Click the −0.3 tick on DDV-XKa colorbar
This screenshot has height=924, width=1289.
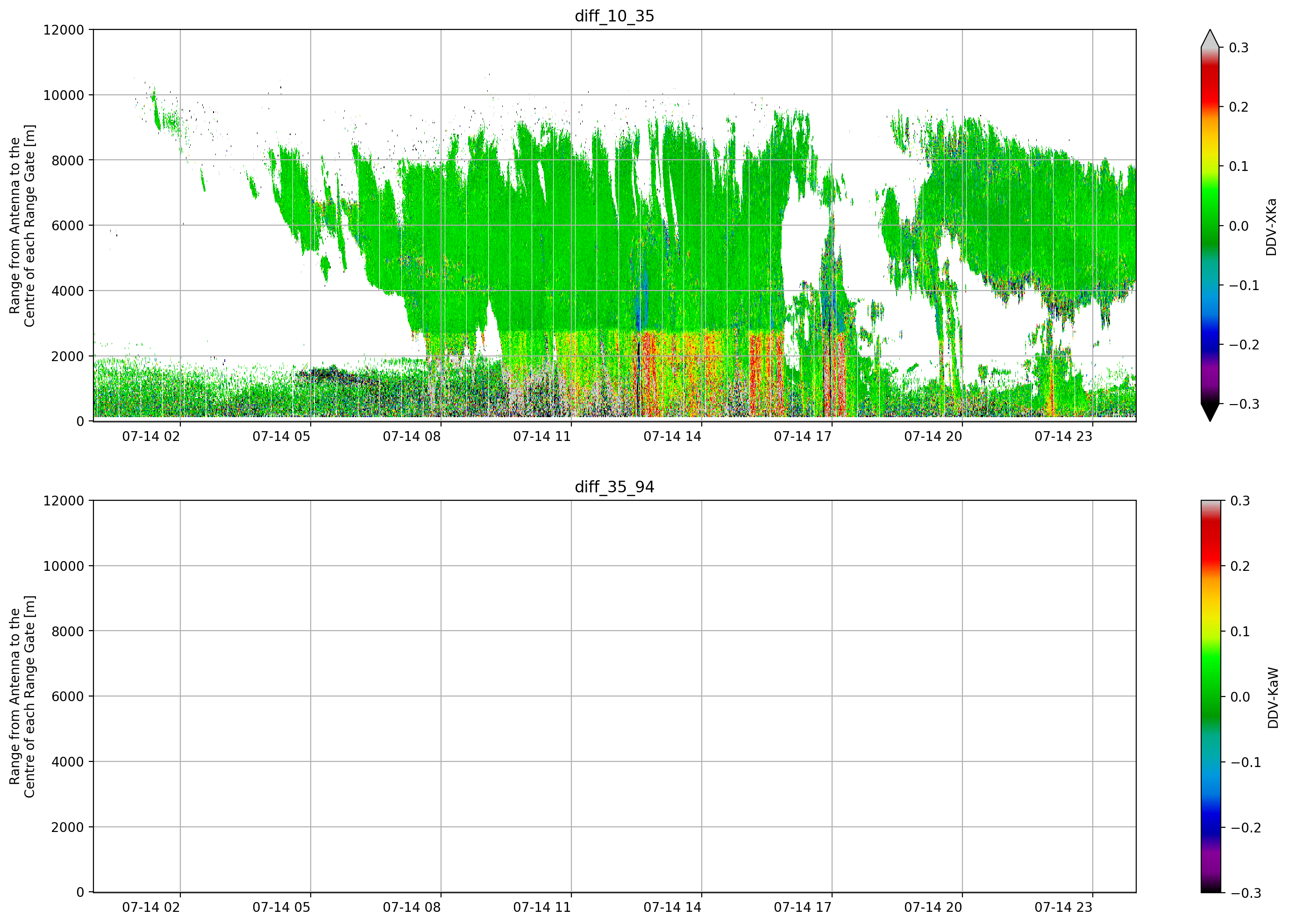(x=1244, y=404)
